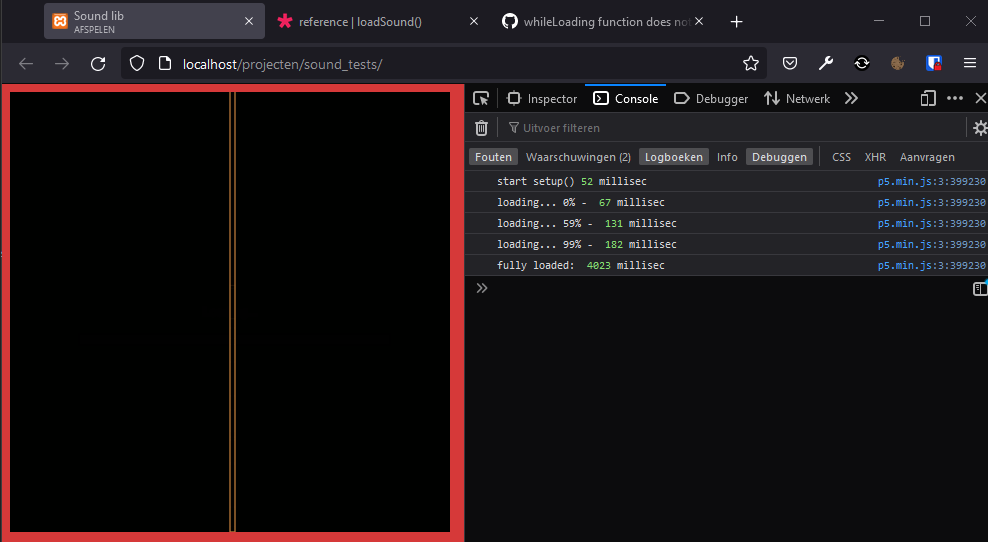This screenshot has width=988, height=542.
Task: Click the orange vertical playhead line
Action: (x=233, y=312)
